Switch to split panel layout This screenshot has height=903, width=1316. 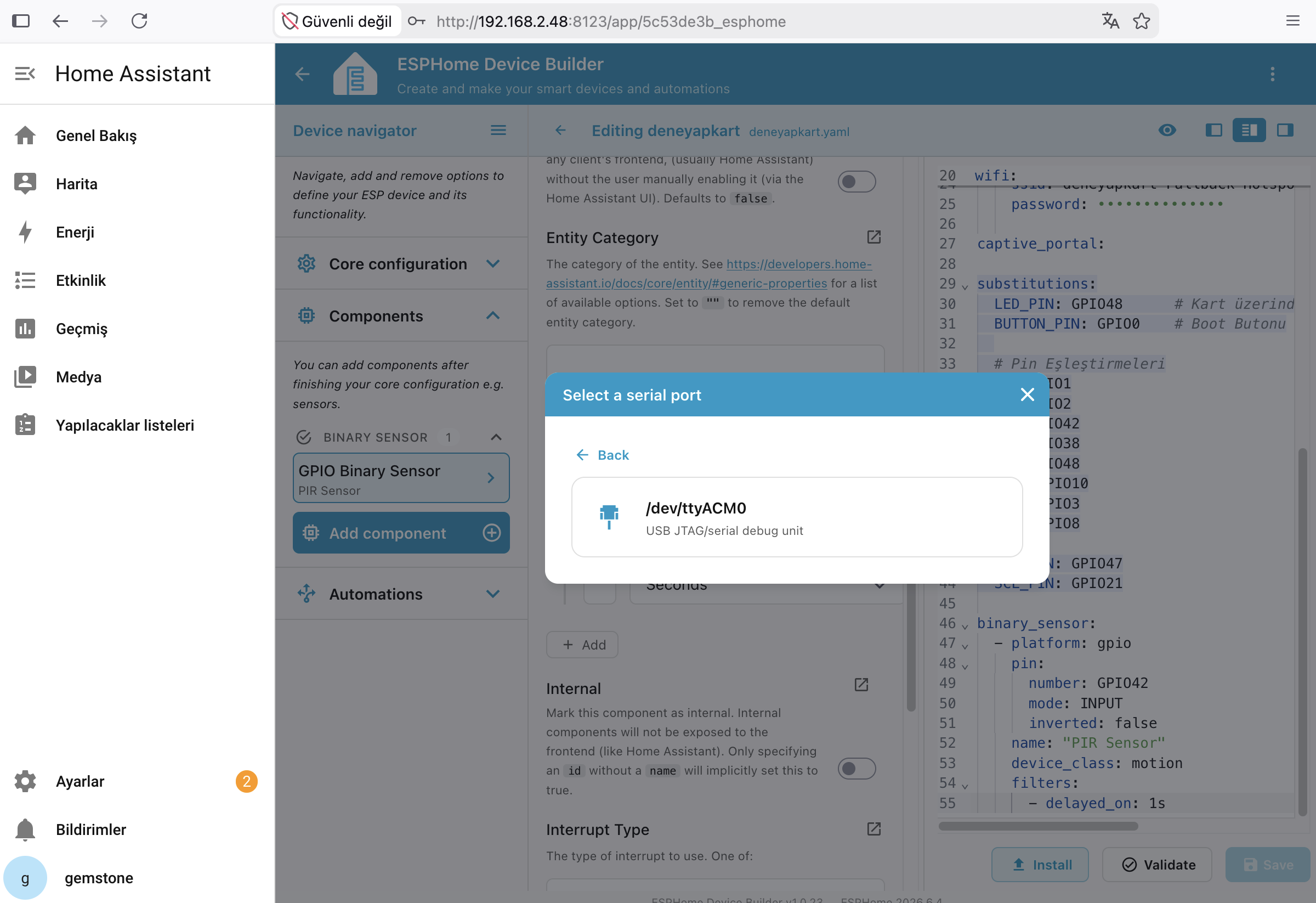point(1249,131)
